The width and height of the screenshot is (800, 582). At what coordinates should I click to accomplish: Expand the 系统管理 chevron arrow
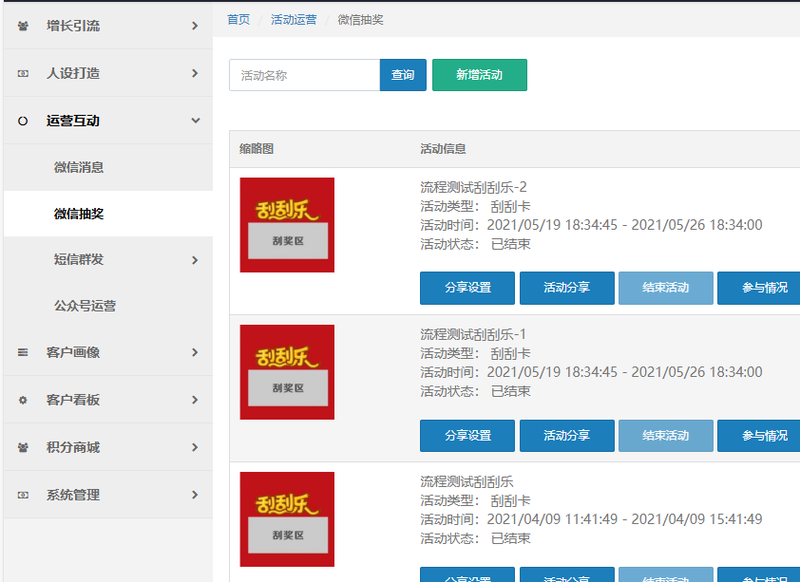click(x=195, y=495)
